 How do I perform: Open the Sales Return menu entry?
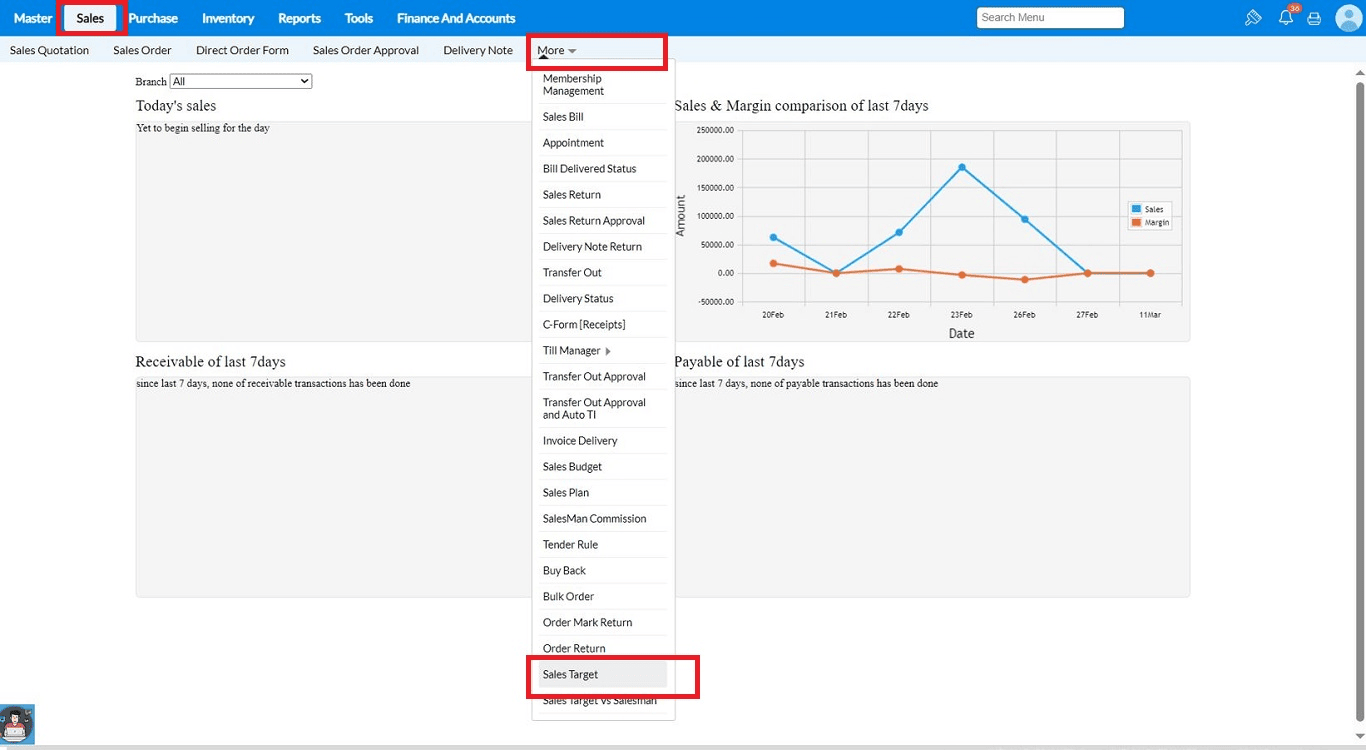point(572,195)
